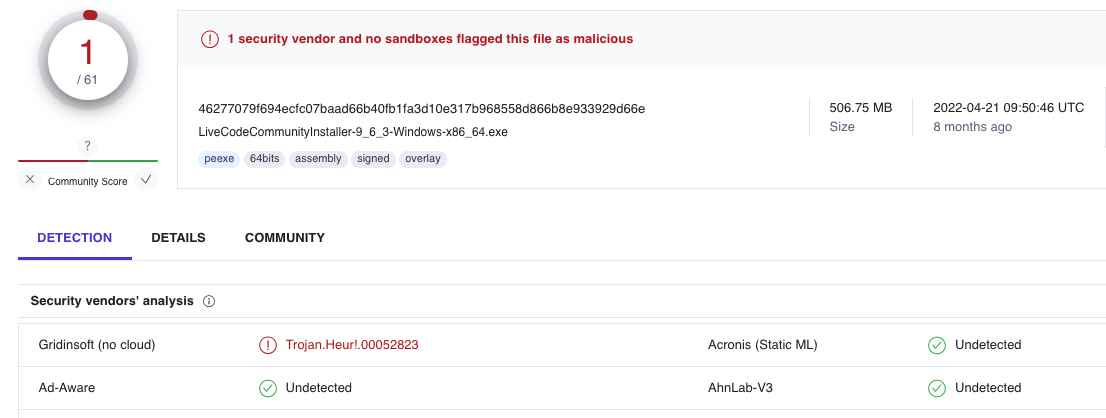Click the 1/61 detection score gauge

88,62
